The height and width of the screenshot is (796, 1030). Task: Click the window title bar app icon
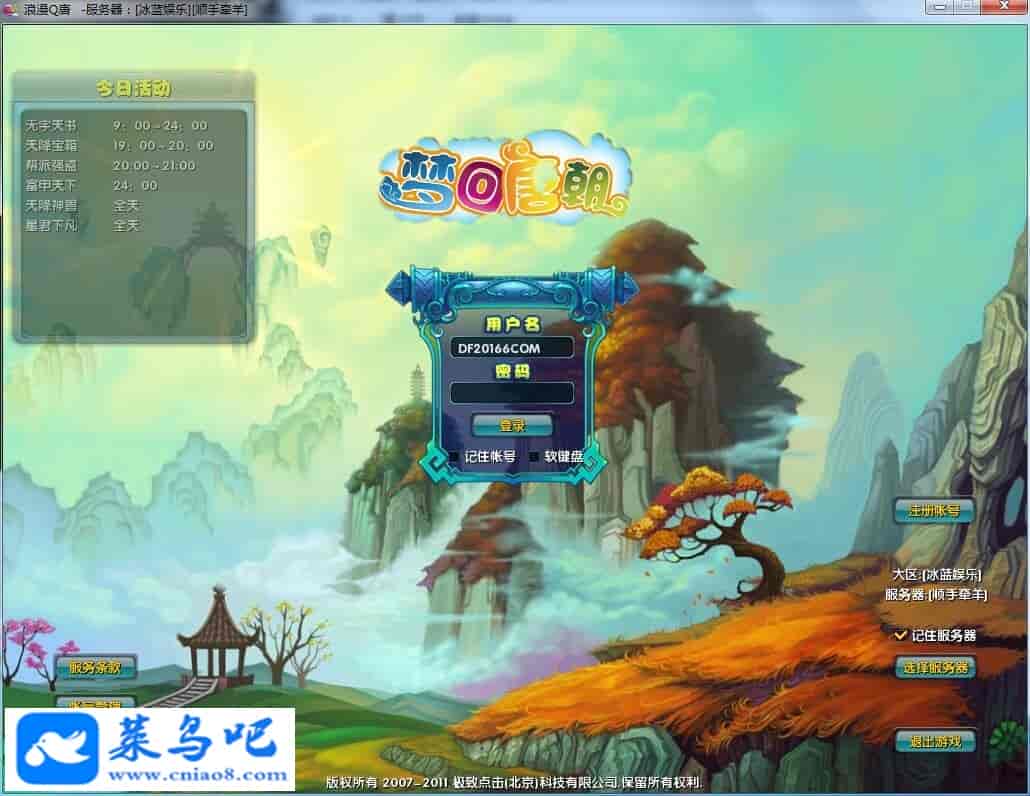pyautogui.click(x=10, y=9)
